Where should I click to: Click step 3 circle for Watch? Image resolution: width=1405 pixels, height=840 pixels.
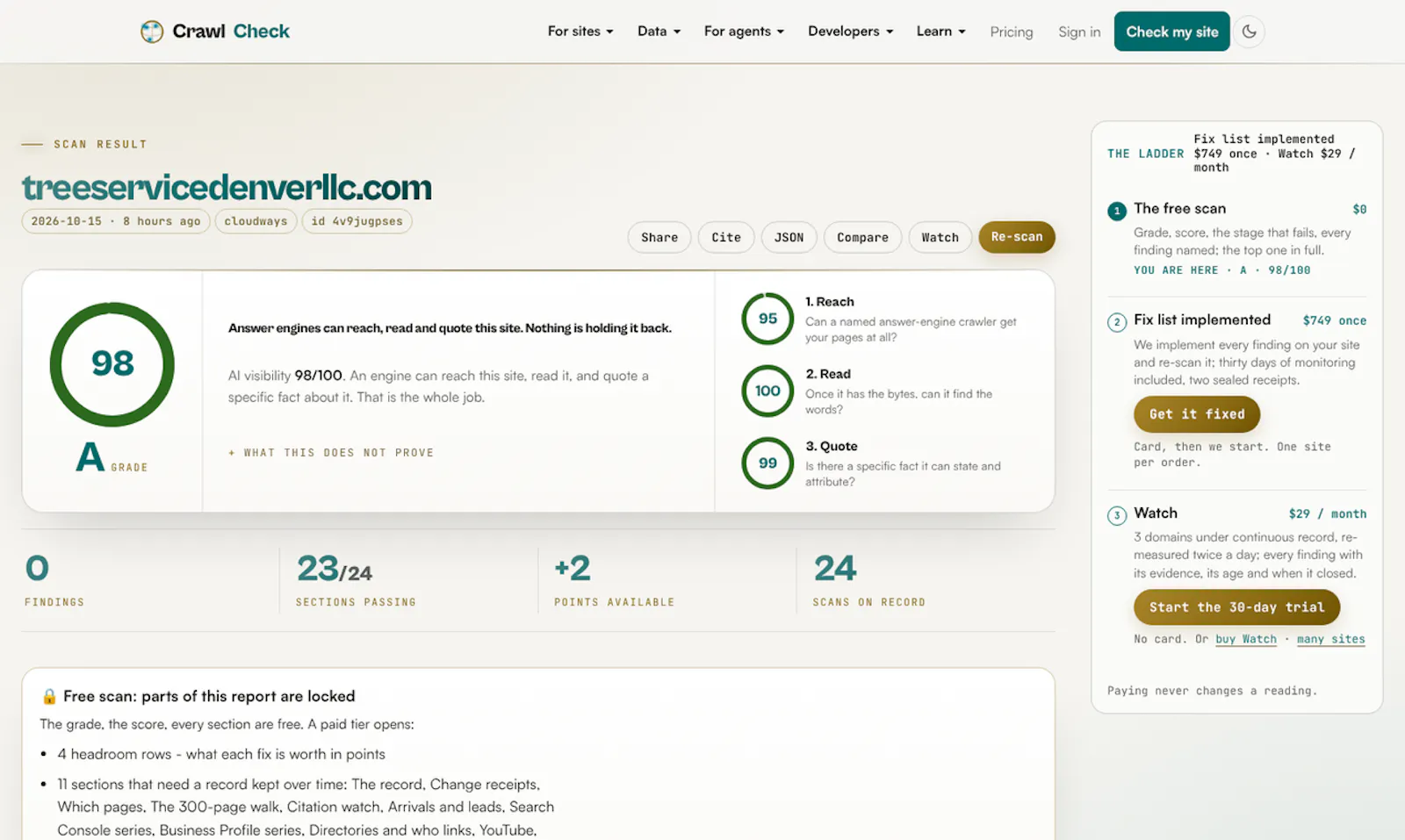coord(1117,515)
